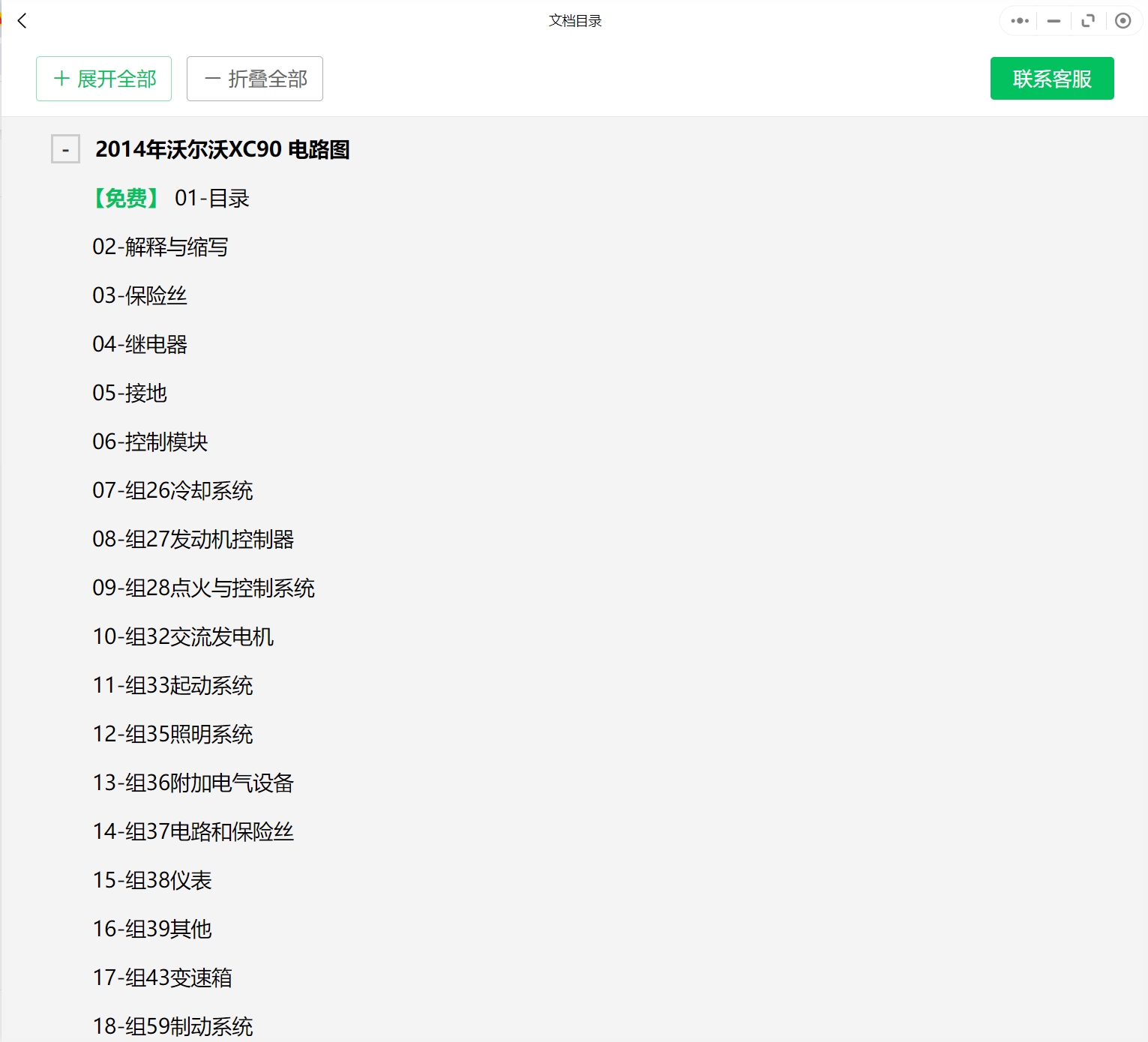Open the 04-继电器 chapter
The image size is (1148, 1042).
coord(139,344)
